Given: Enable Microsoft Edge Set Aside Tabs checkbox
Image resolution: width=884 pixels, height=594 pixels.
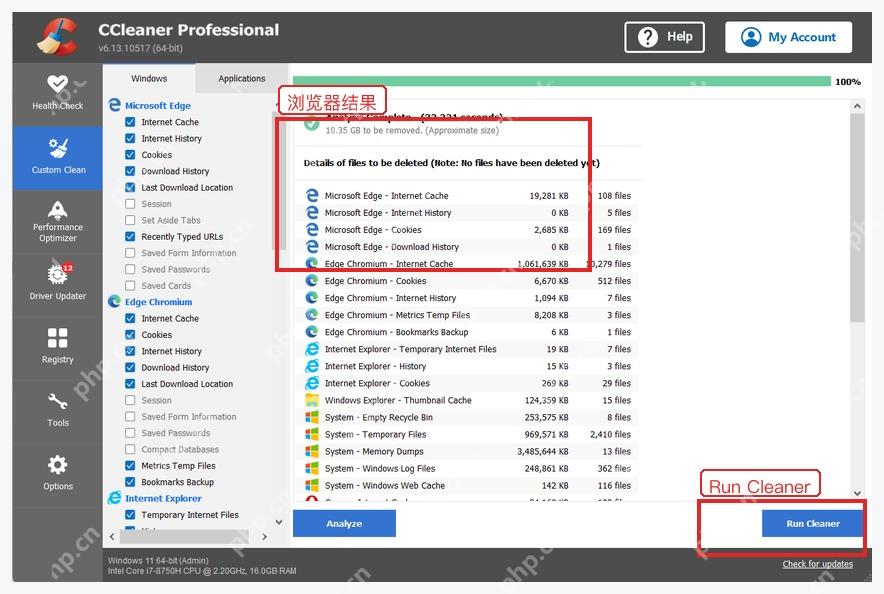Looking at the screenshot, I should click(x=130, y=220).
